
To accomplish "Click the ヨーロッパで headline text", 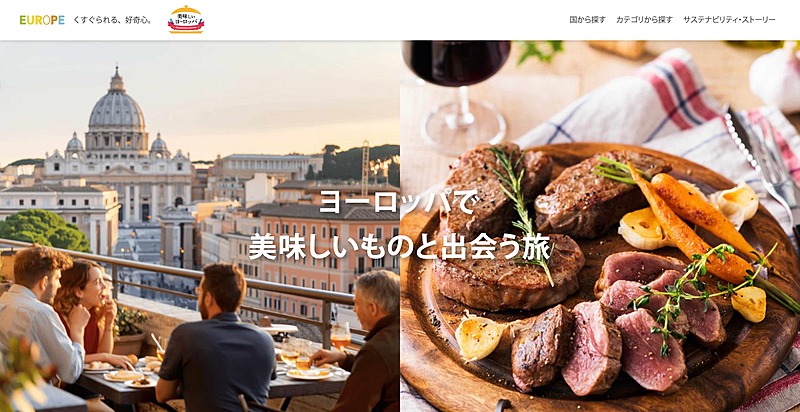I will point(399,202).
